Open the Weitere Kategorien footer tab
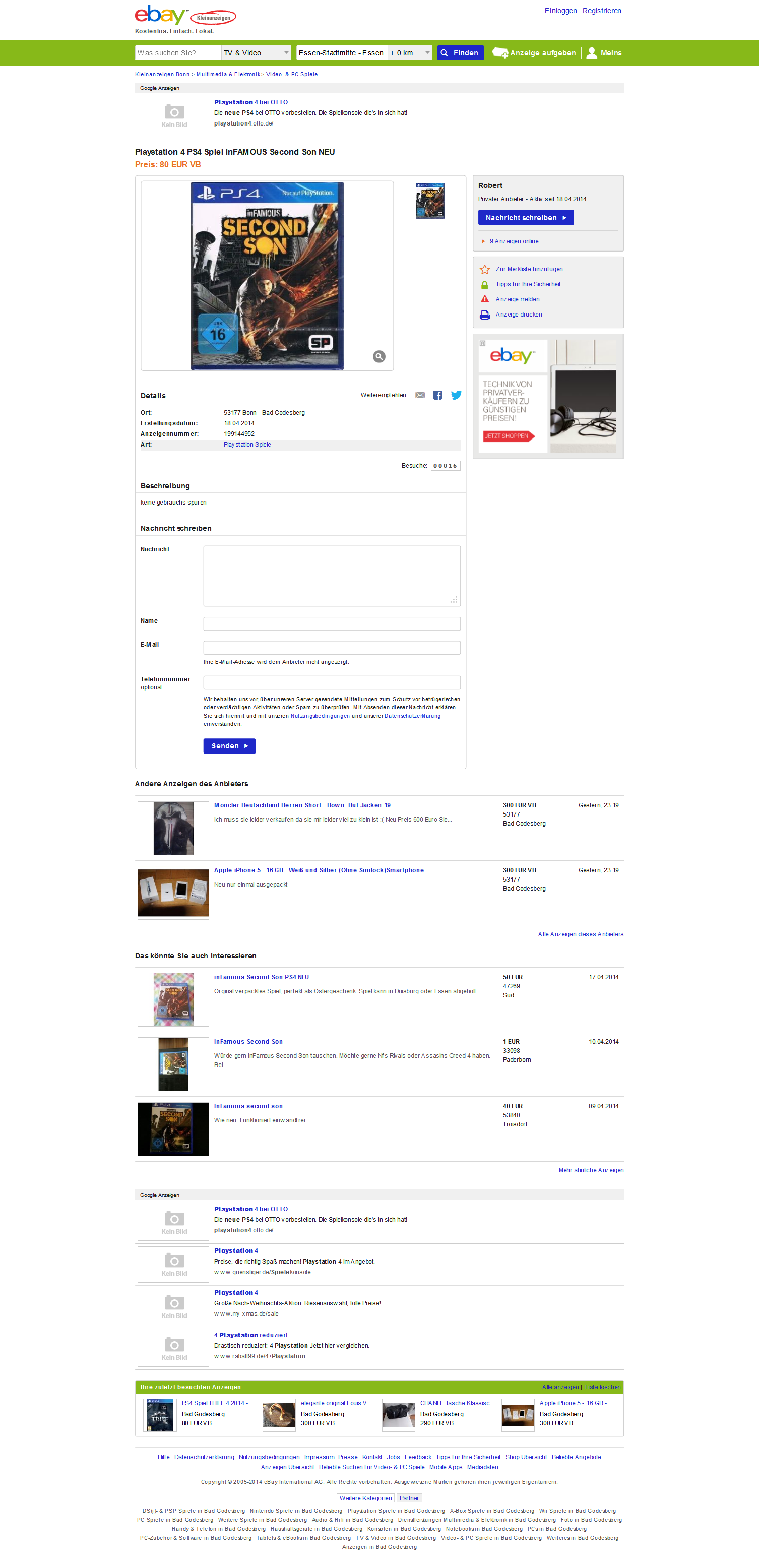This screenshot has width=759, height=1568. coord(366,1498)
